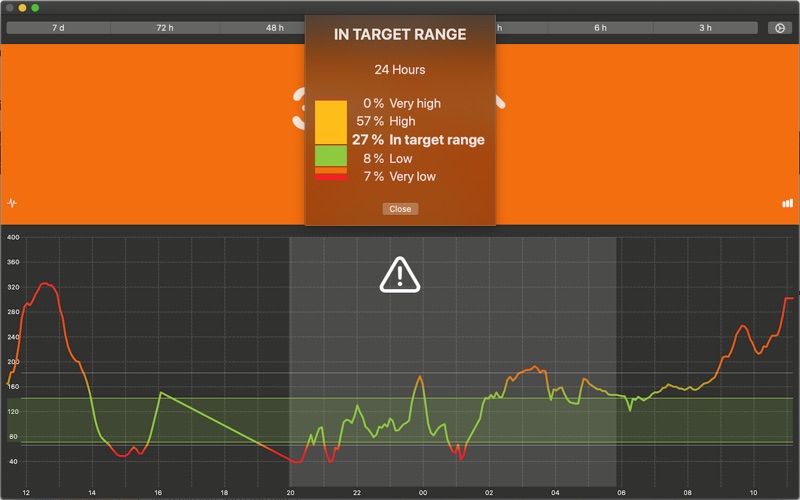Click the red Very low bar segment
Viewport: 800px width, 500px height.
tap(331, 177)
